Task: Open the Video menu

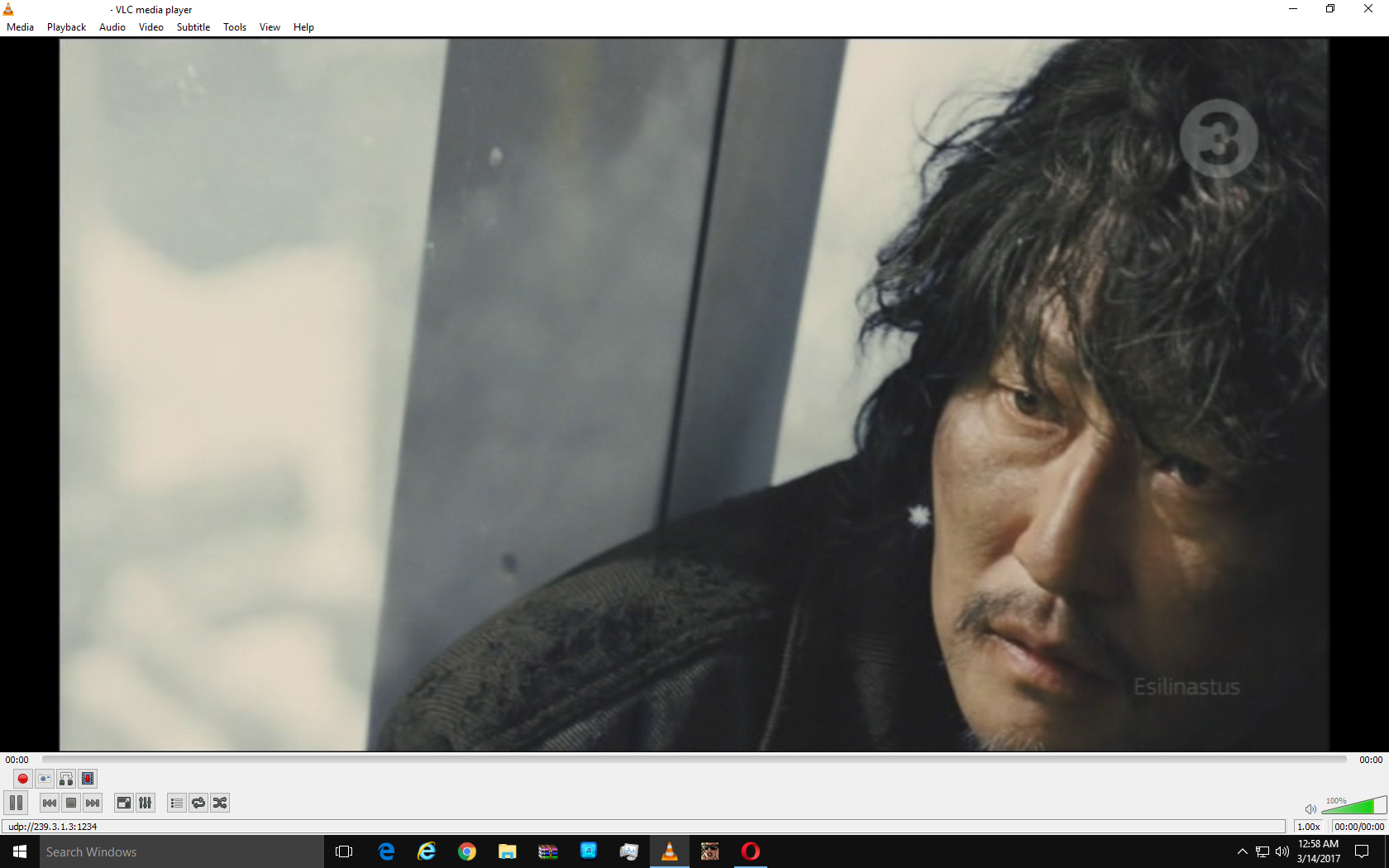Action: coord(151,27)
